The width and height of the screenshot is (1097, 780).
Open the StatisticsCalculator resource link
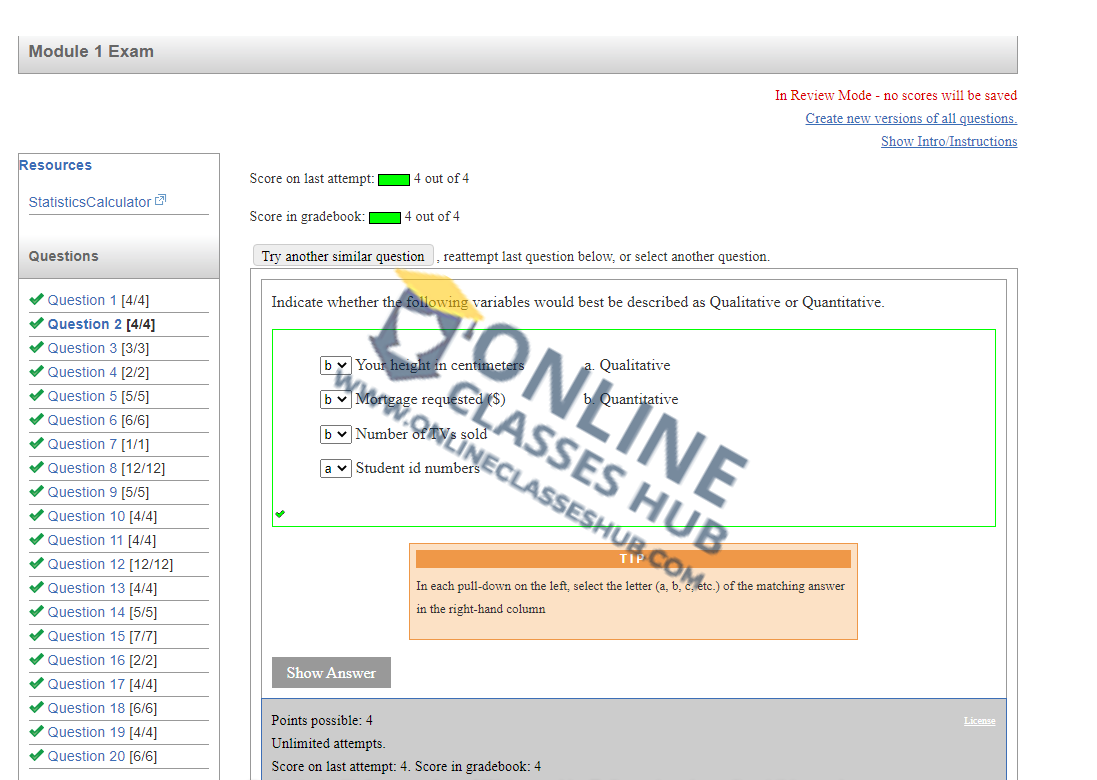pyautogui.click(x=89, y=202)
